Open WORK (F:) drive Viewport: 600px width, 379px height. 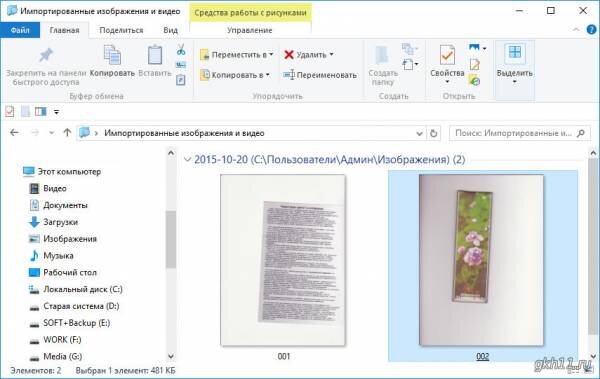click(55, 340)
